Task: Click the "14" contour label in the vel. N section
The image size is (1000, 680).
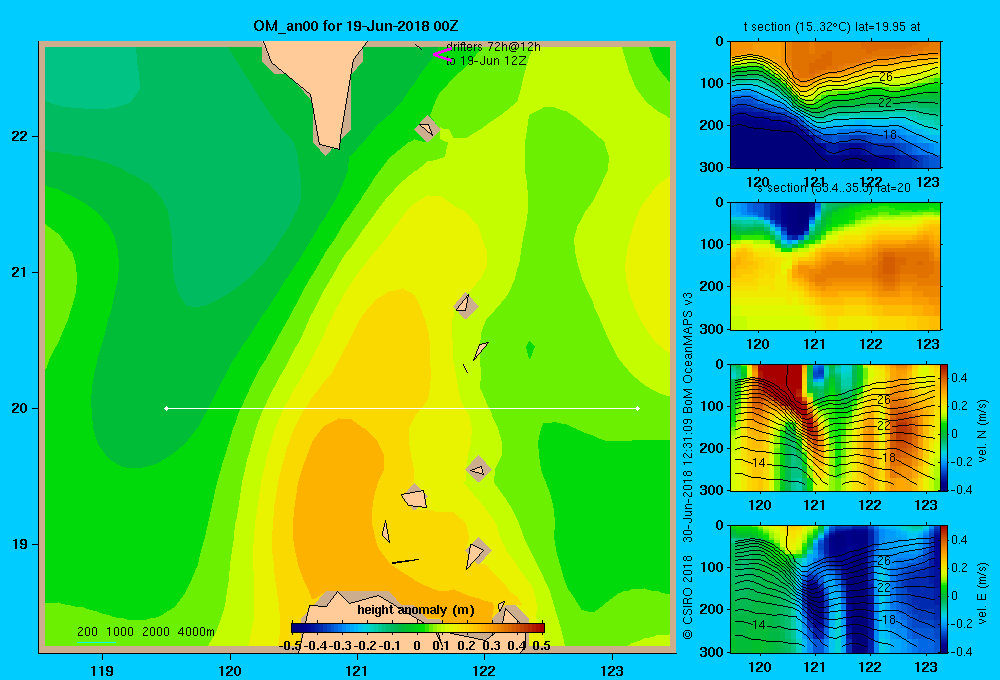Action: [x=758, y=462]
